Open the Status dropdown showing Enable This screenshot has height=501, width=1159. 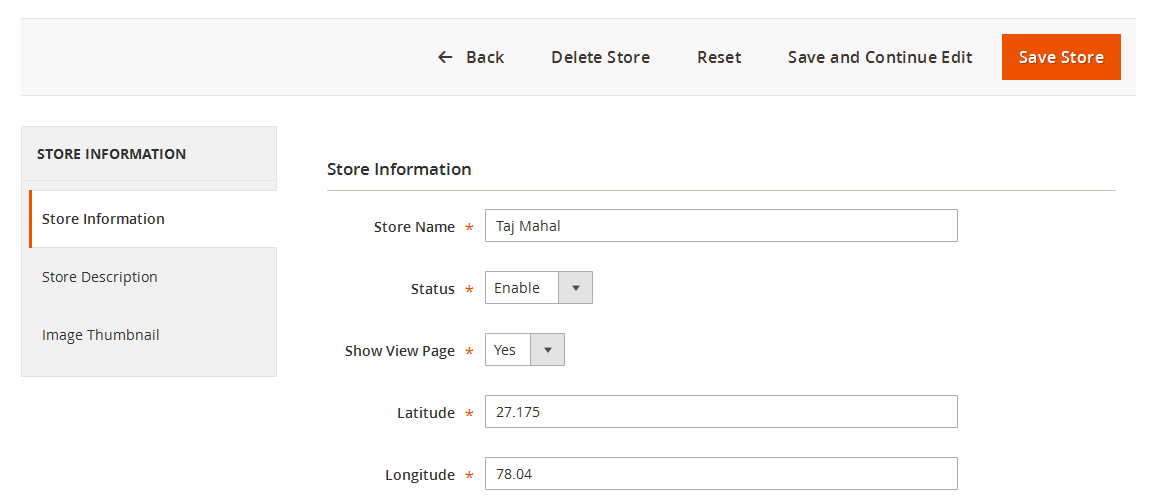pyautogui.click(x=538, y=287)
